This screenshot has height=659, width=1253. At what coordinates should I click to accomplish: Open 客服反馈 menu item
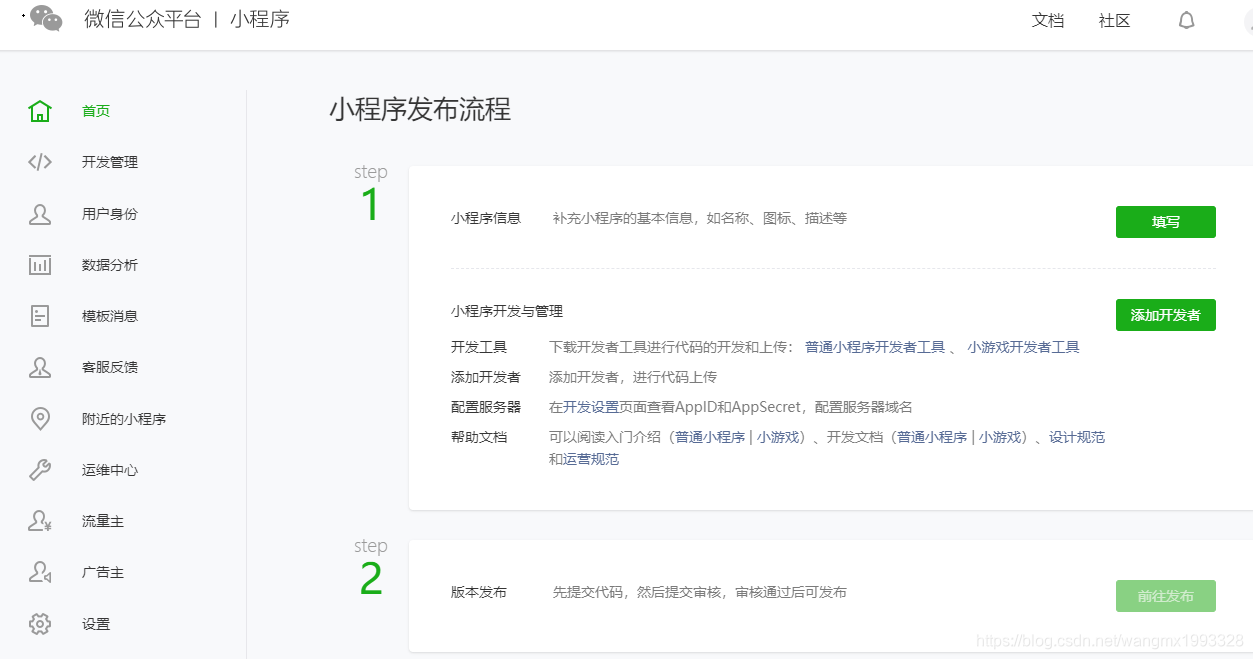pos(110,367)
